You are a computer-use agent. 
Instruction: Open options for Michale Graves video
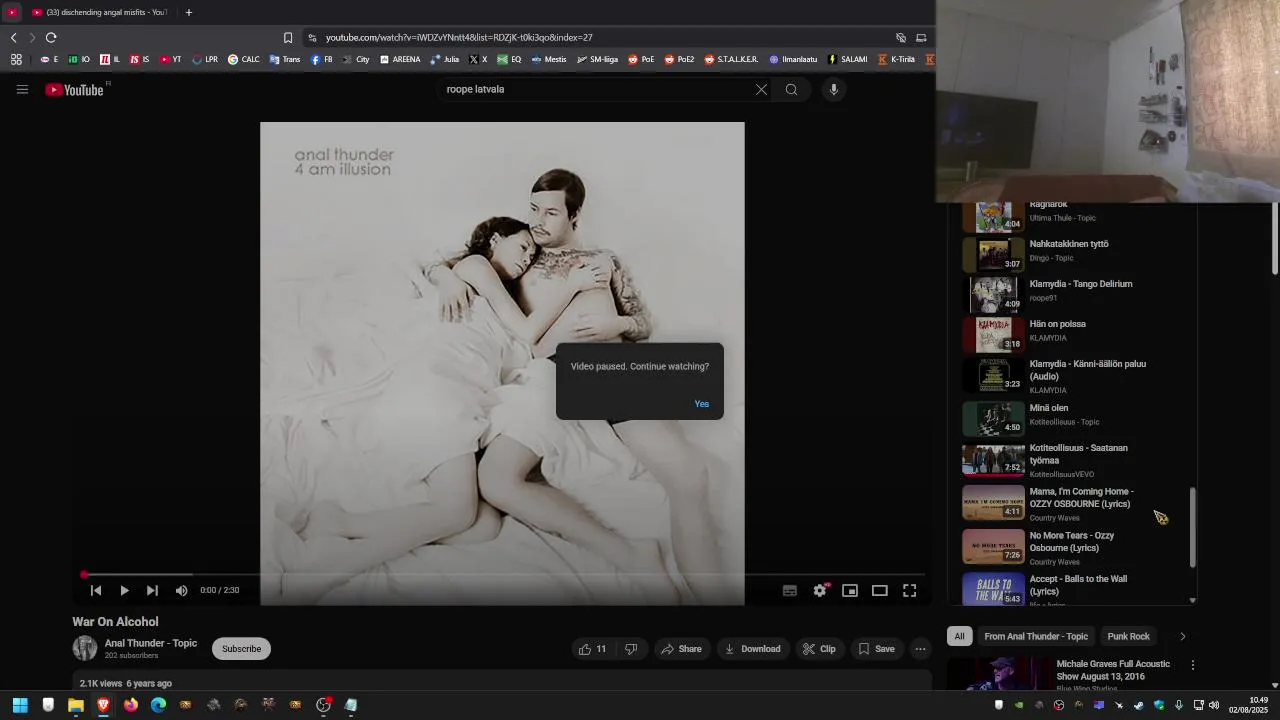(x=1192, y=665)
